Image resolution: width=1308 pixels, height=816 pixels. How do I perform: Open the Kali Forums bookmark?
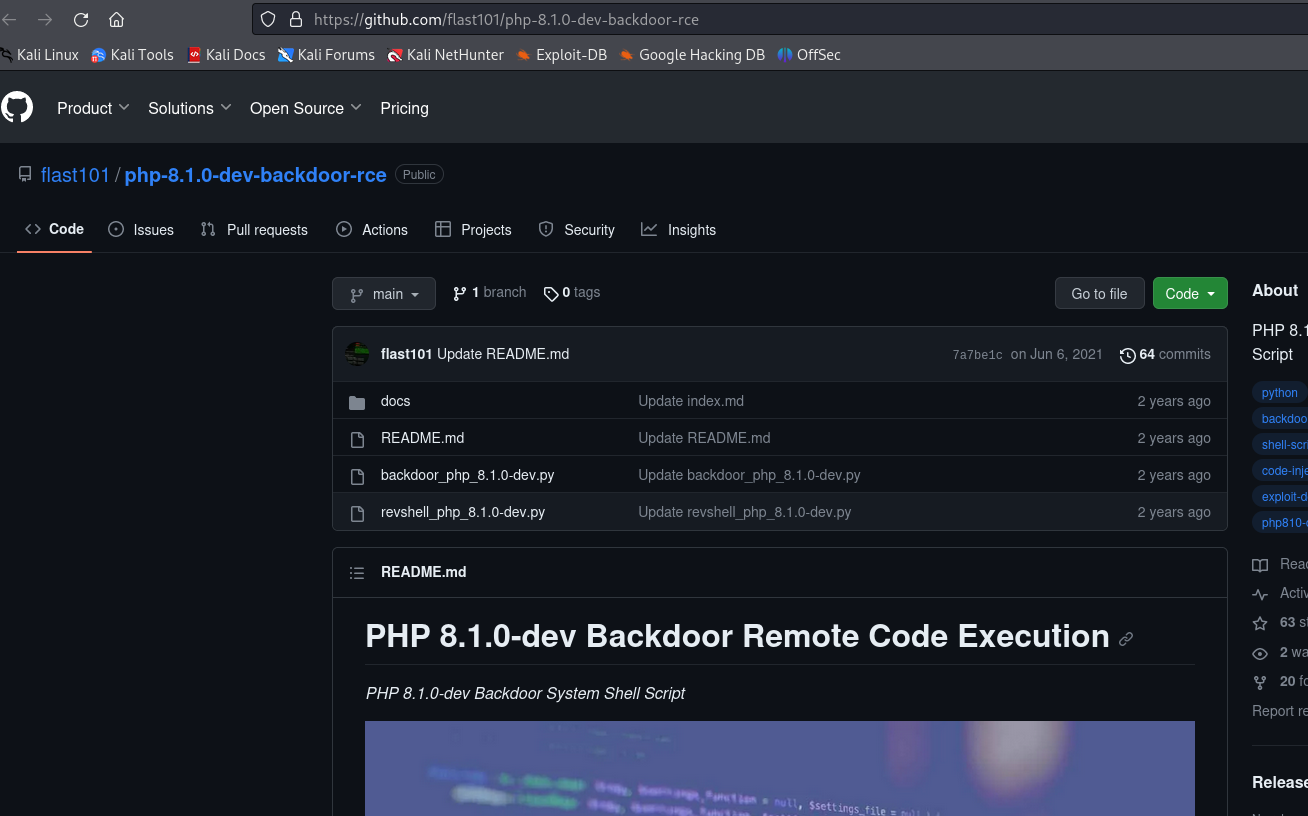pyautogui.click(x=326, y=55)
